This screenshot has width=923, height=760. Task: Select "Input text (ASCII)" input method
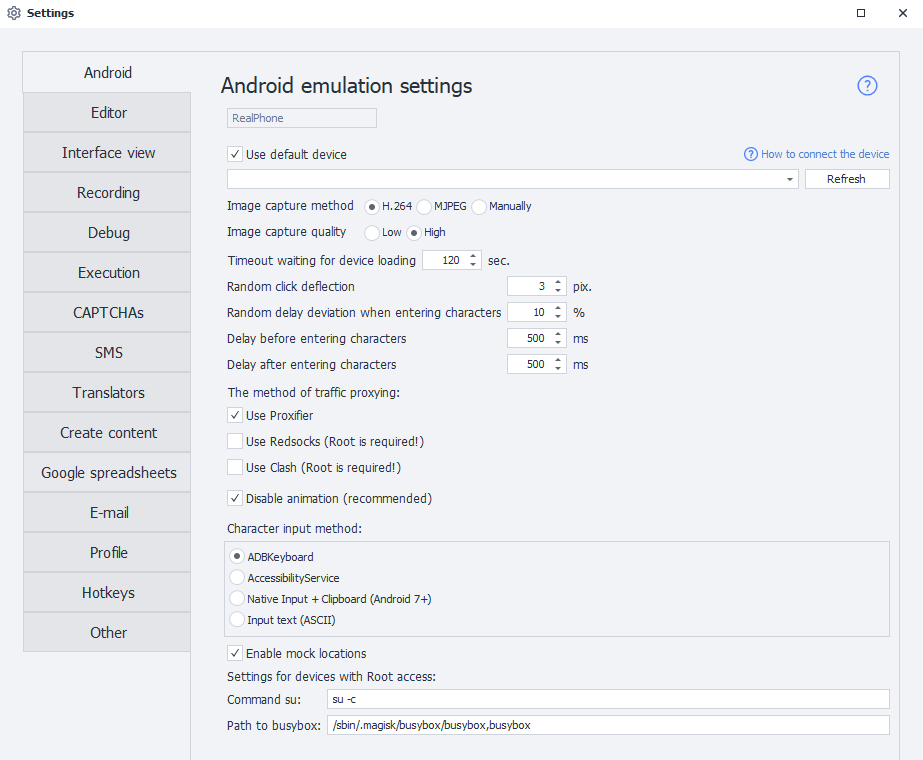(237, 618)
